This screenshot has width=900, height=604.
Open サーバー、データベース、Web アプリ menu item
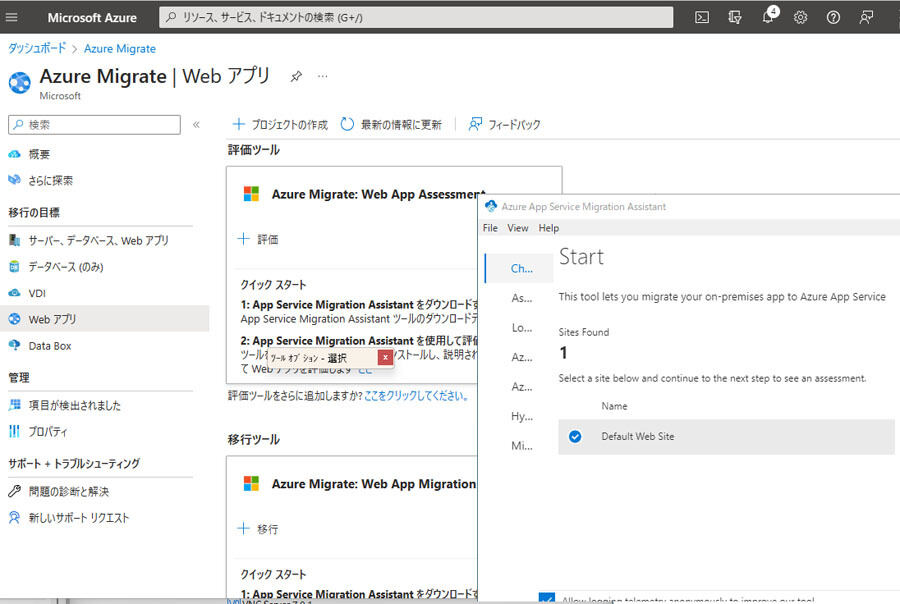pyautogui.click(x=99, y=241)
